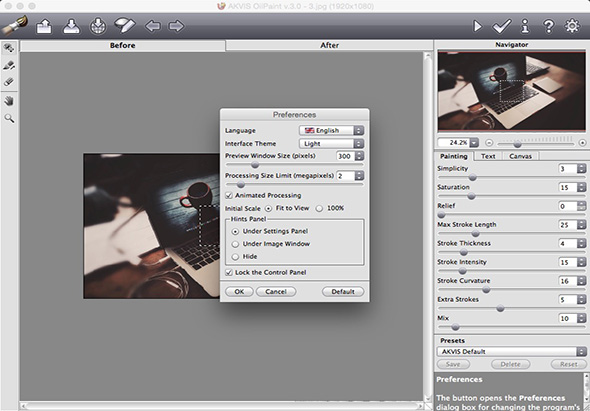Viewport: 590px width, 411px height.
Task: Restore settings with Default button
Action: coord(343,292)
